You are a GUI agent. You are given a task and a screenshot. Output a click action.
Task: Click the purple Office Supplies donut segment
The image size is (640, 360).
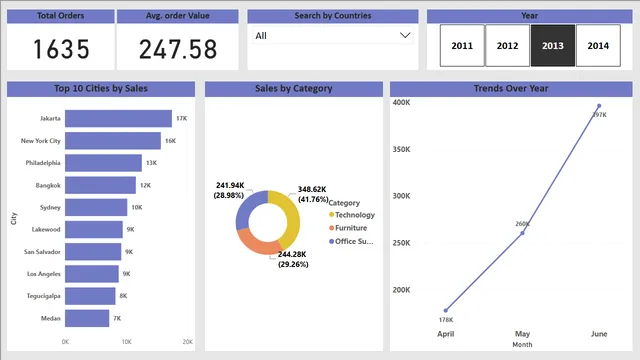pos(246,207)
